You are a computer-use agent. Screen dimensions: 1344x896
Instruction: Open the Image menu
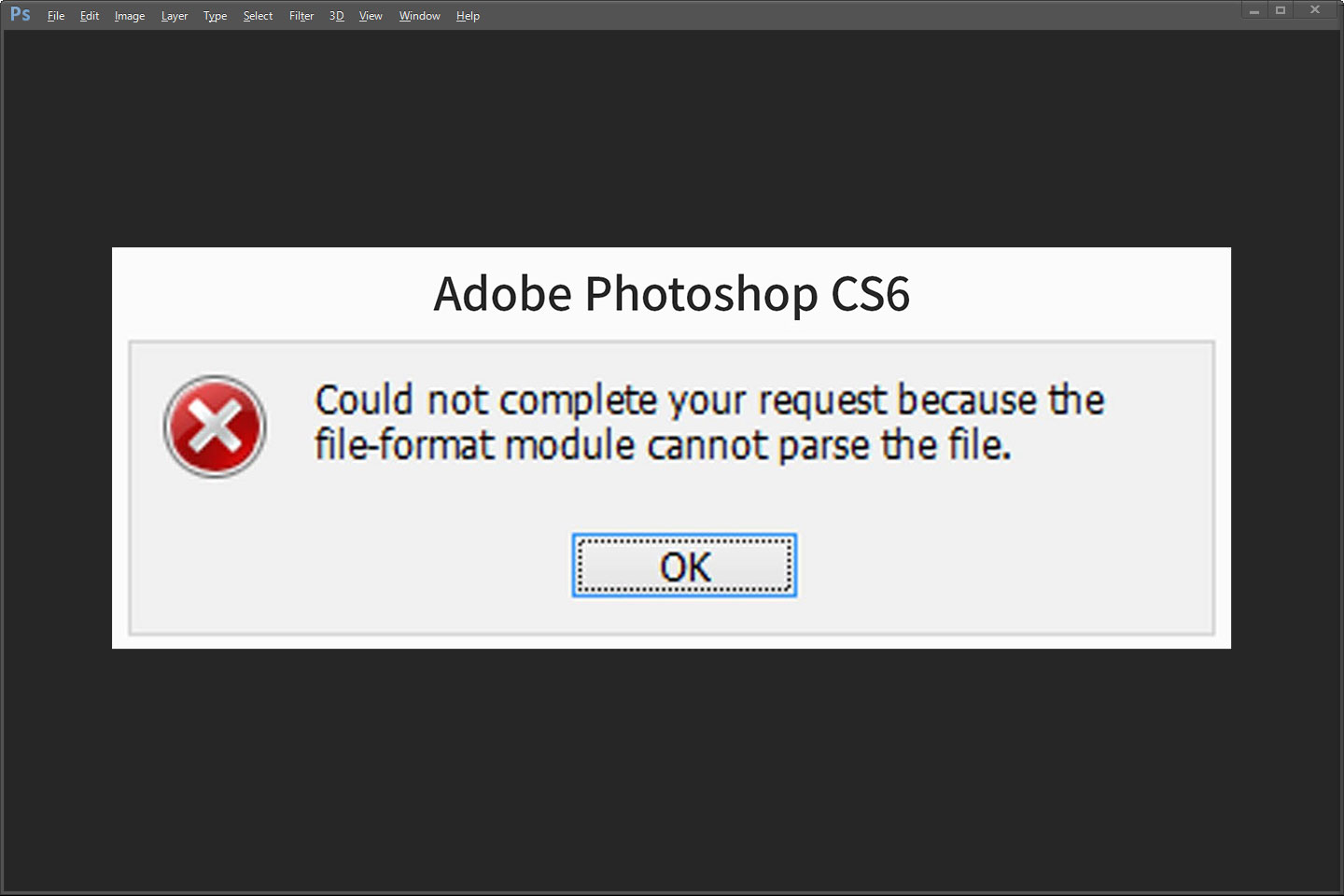tap(130, 16)
